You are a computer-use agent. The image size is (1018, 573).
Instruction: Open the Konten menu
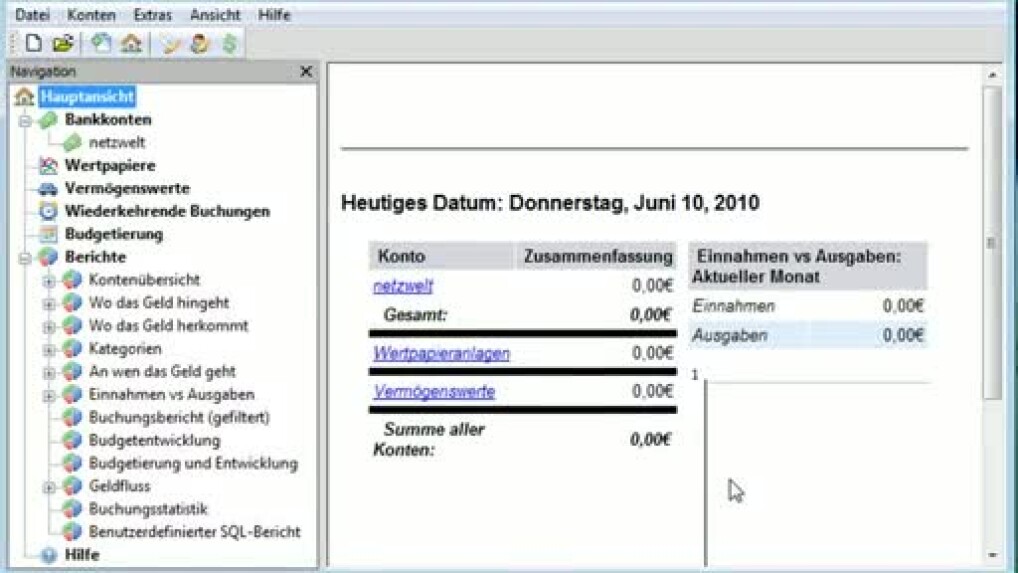tap(91, 15)
